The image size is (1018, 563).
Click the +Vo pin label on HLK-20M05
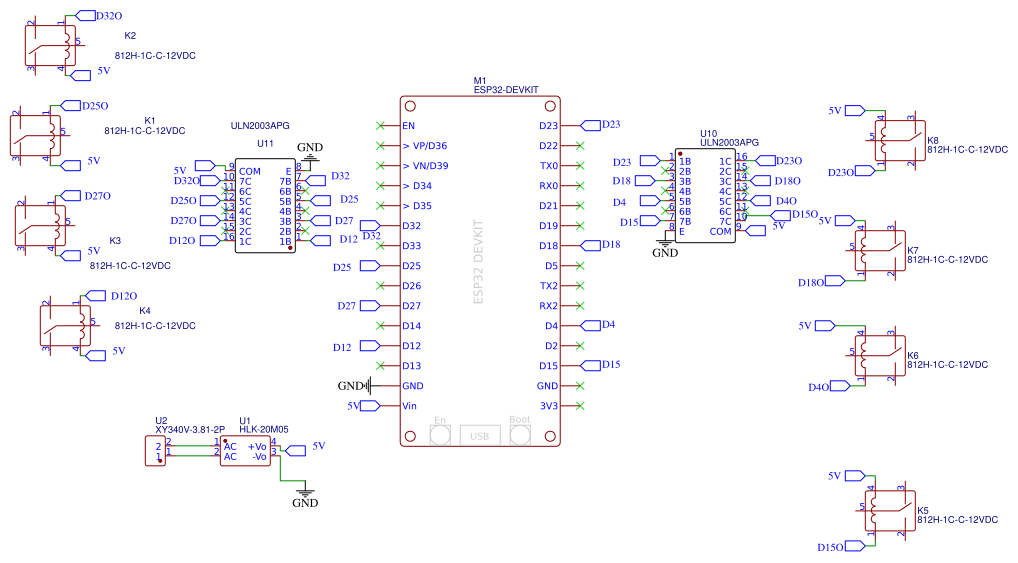258,447
